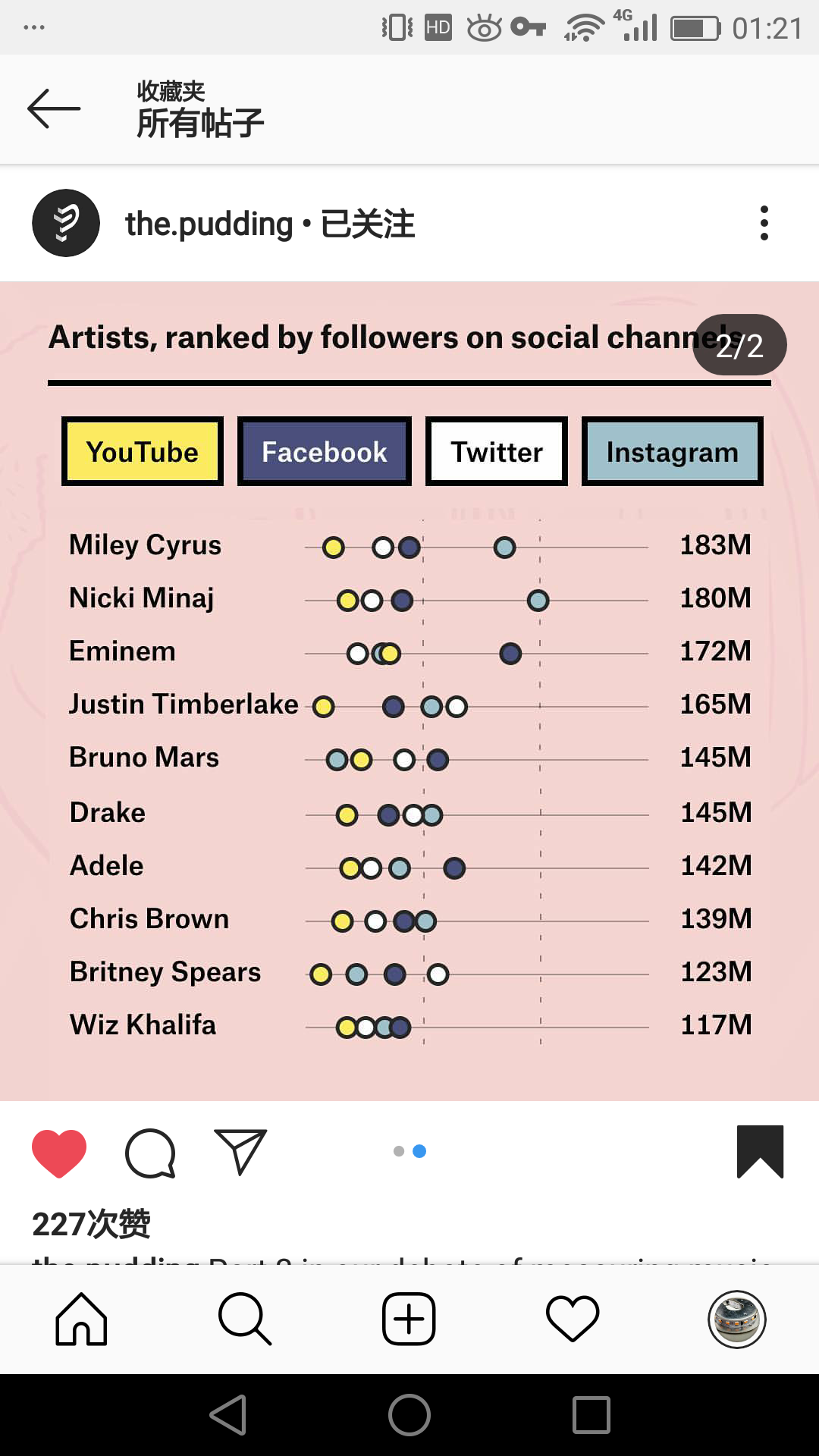Remove the post from saved bookmarks
The image size is (819, 1456).
[x=760, y=1151]
